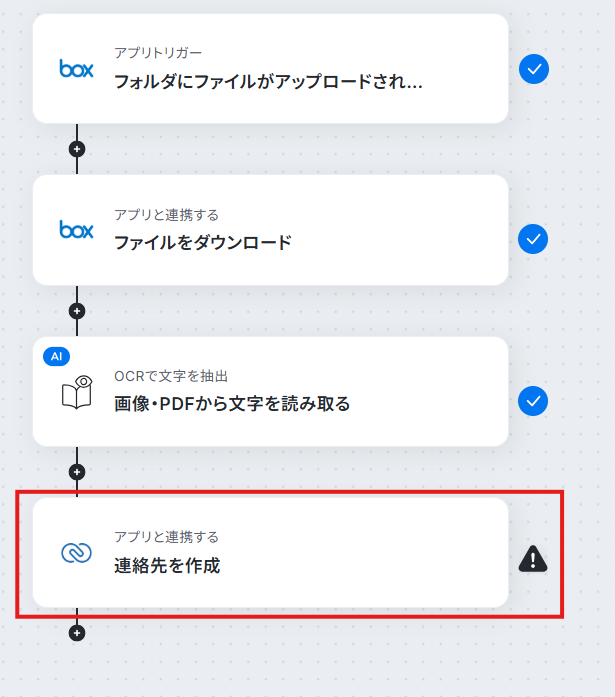Open the 画像・PDFから文字を読み取る step
This screenshot has height=697, width=615.
click(x=270, y=392)
